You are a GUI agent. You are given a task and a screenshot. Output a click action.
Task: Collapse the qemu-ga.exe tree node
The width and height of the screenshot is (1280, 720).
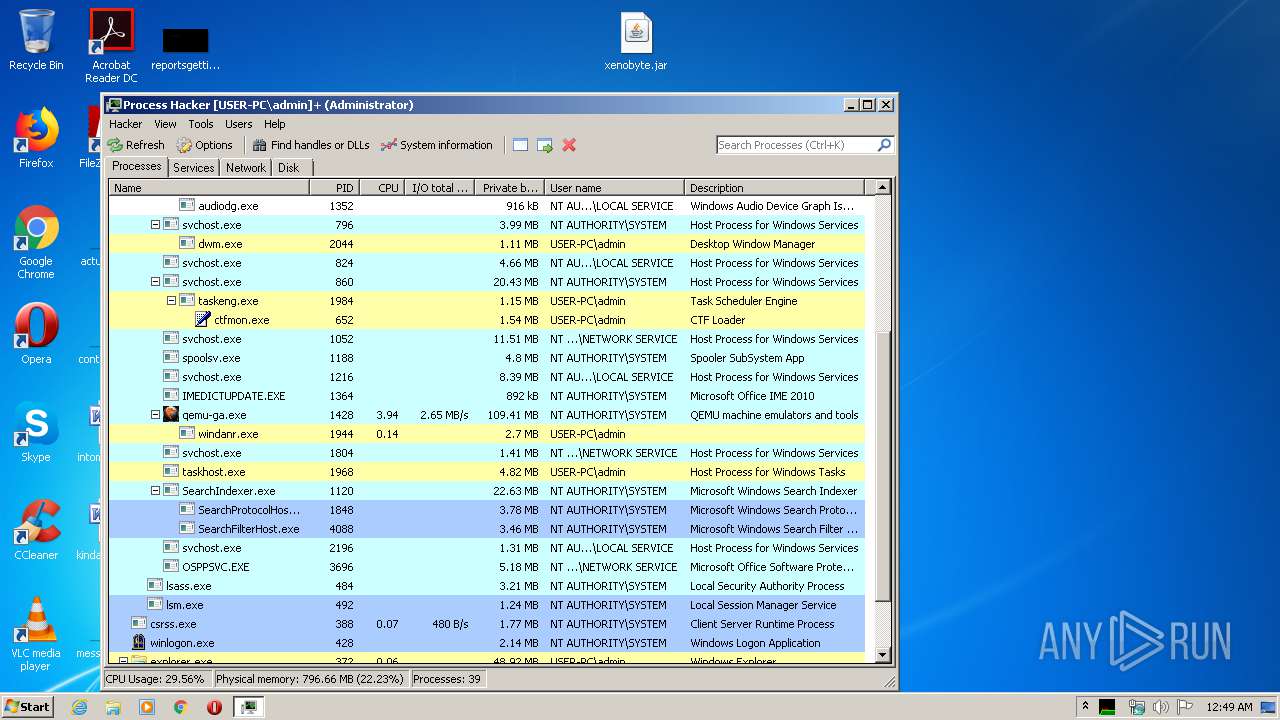[155, 415]
